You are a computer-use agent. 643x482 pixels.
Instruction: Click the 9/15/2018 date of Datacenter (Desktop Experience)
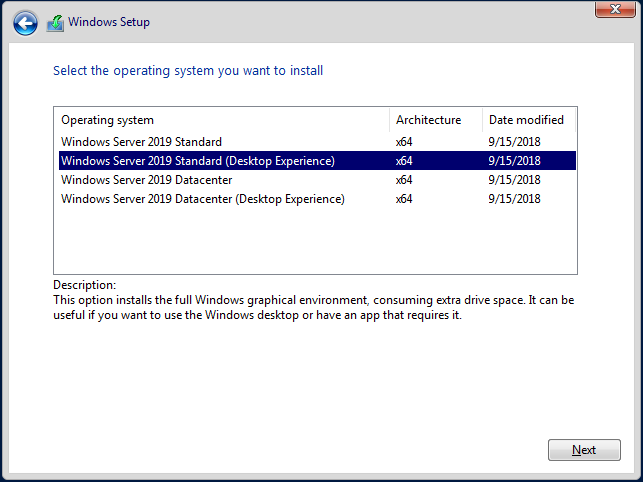[514, 199]
